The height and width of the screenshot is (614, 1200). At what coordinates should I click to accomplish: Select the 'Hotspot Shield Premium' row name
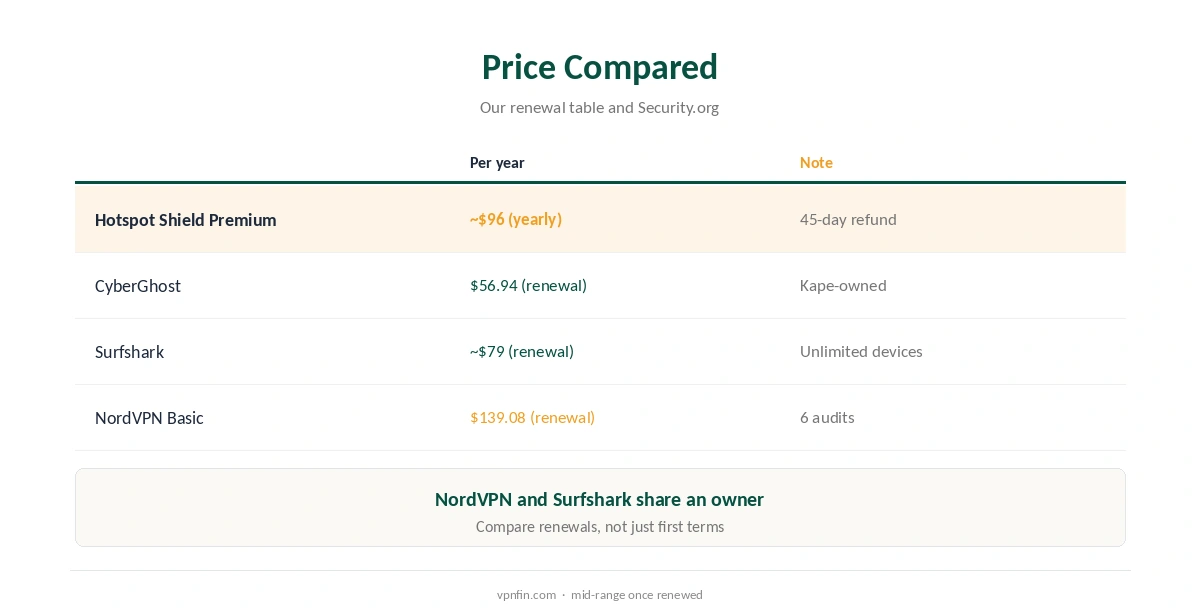[185, 220]
